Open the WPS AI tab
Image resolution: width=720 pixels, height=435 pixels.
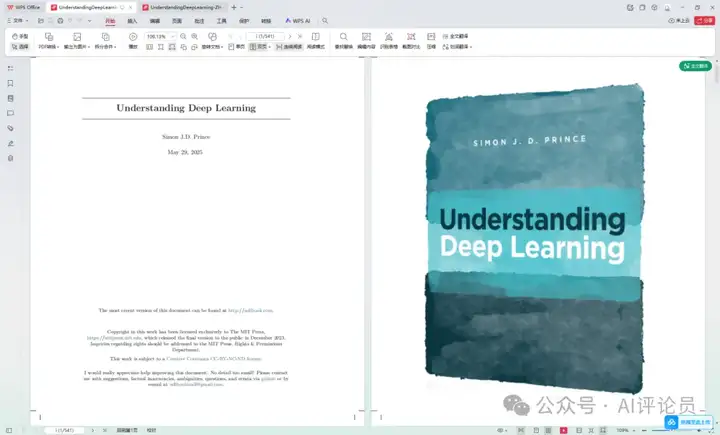click(298, 21)
